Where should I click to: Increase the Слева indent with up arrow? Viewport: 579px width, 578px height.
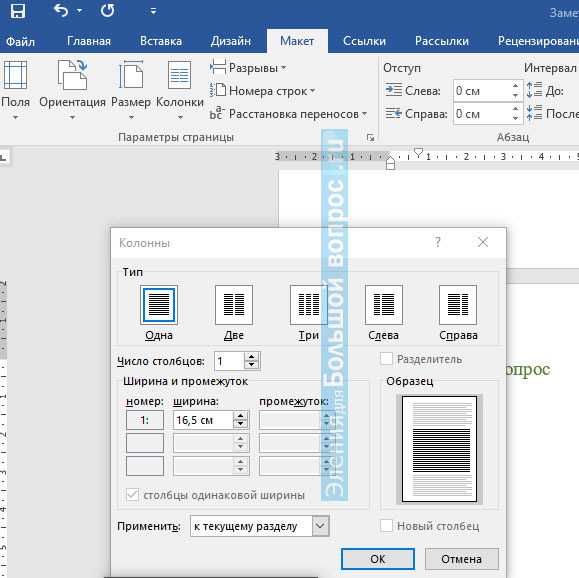click(x=515, y=86)
